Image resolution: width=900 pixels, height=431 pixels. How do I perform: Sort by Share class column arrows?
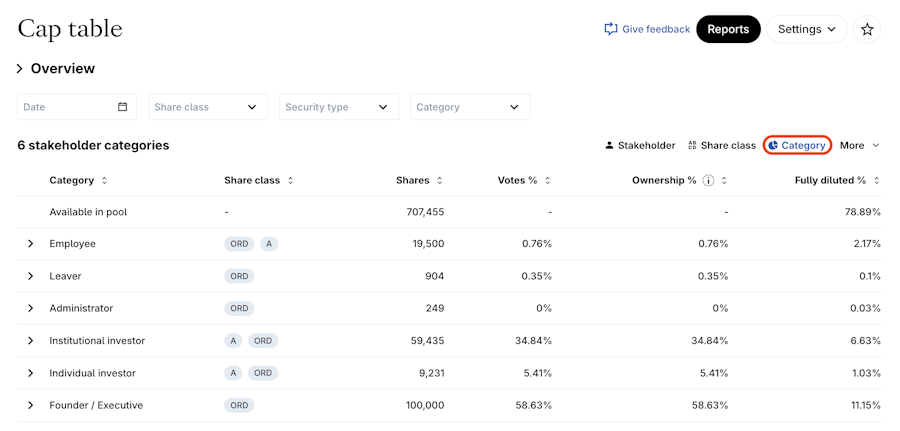point(290,181)
